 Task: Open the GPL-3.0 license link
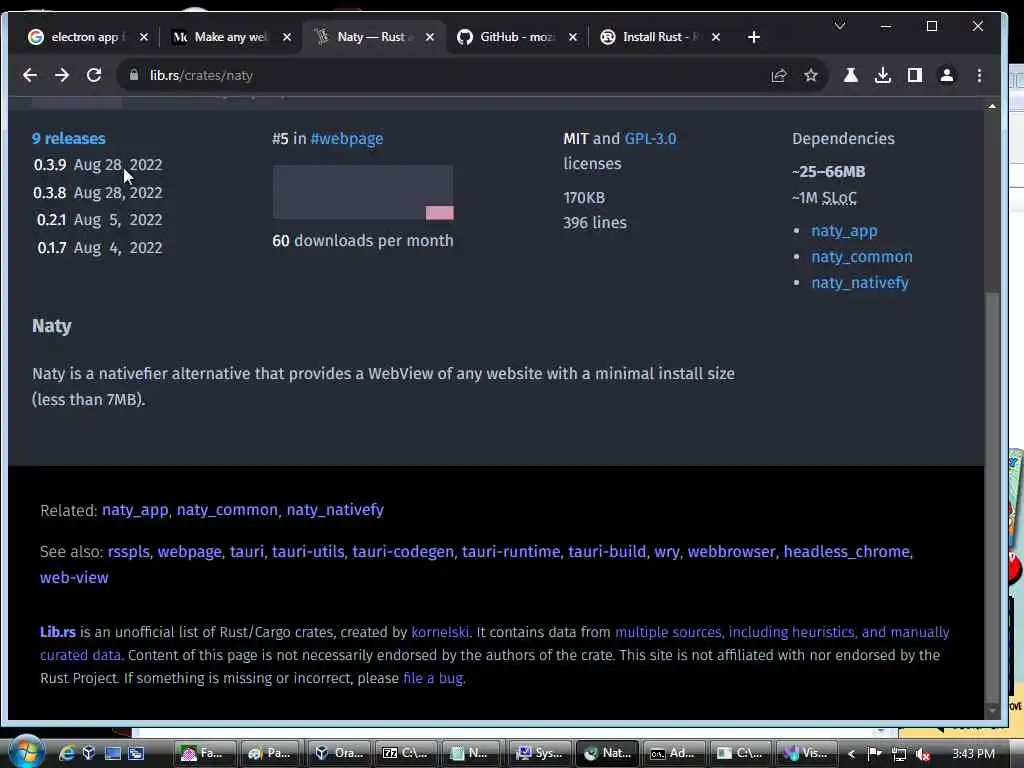(x=650, y=138)
